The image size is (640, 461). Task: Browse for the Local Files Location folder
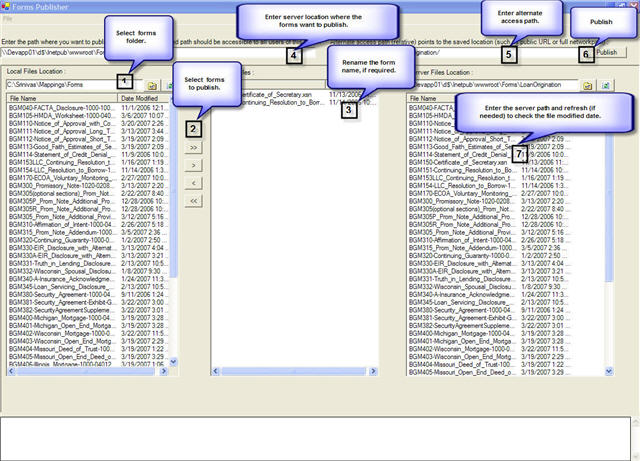click(152, 86)
